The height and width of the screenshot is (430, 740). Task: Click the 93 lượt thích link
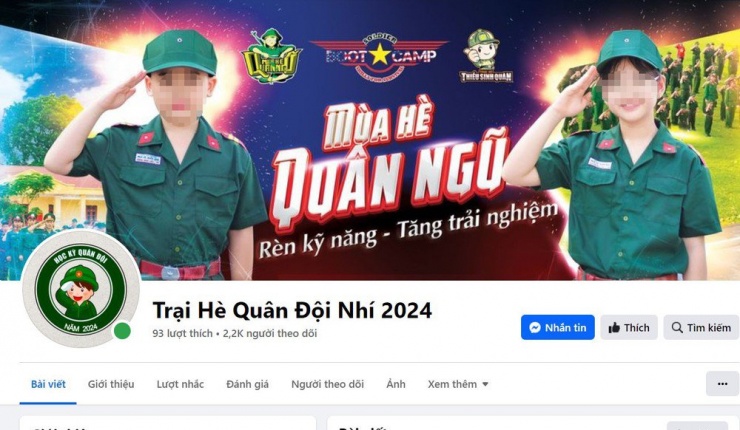pos(182,334)
